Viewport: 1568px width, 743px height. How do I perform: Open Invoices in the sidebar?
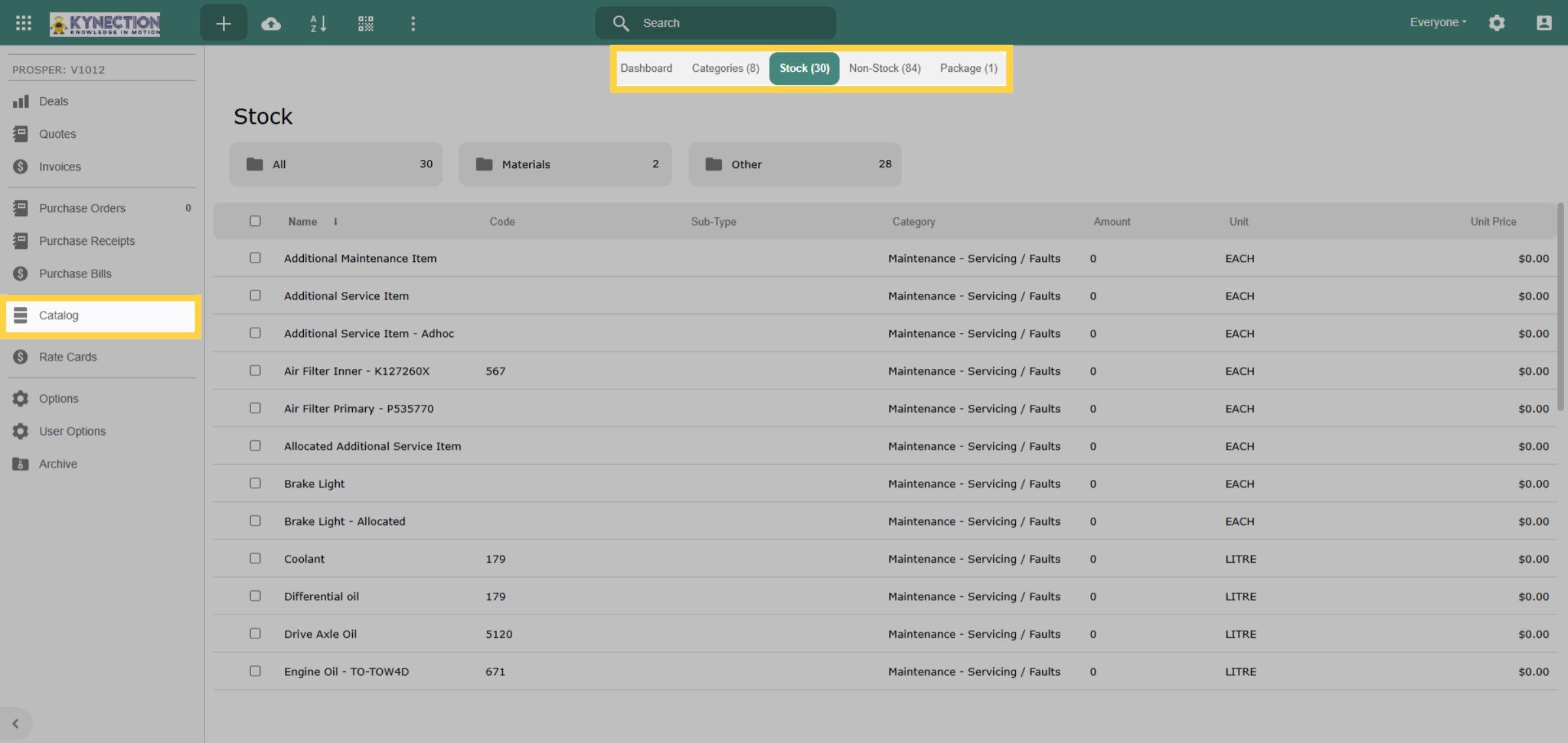pyautogui.click(x=101, y=166)
